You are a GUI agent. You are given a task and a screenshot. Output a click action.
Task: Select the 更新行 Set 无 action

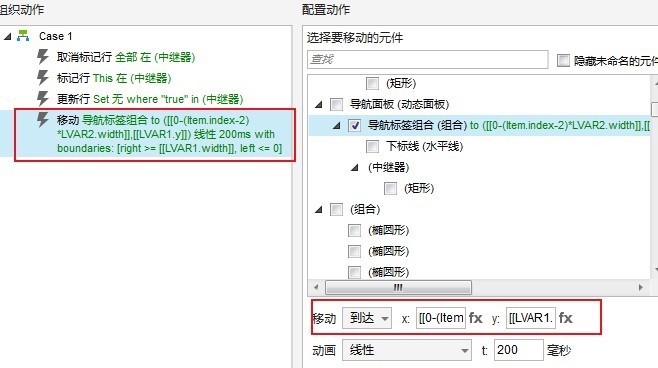(150, 99)
